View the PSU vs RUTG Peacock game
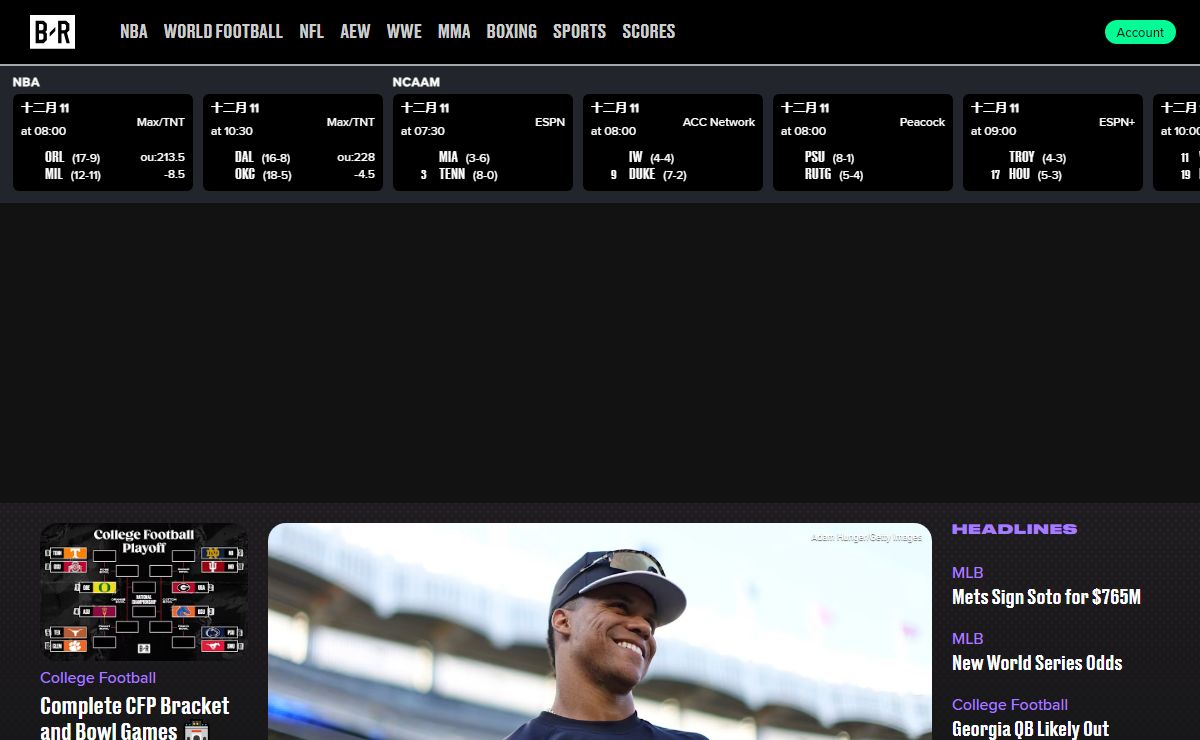Image resolution: width=1200 pixels, height=740 pixels. pyautogui.click(x=863, y=142)
